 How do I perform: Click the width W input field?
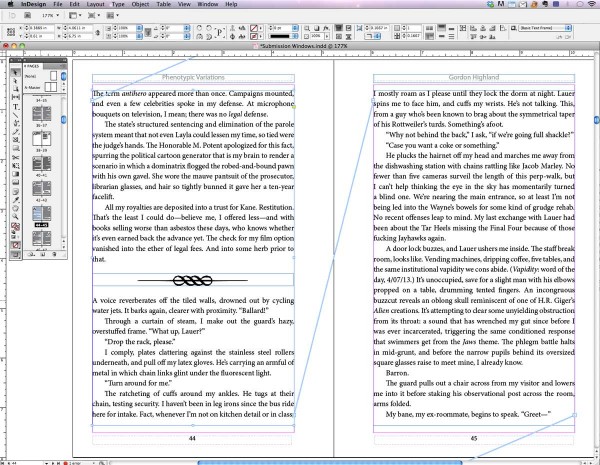coord(80,28)
